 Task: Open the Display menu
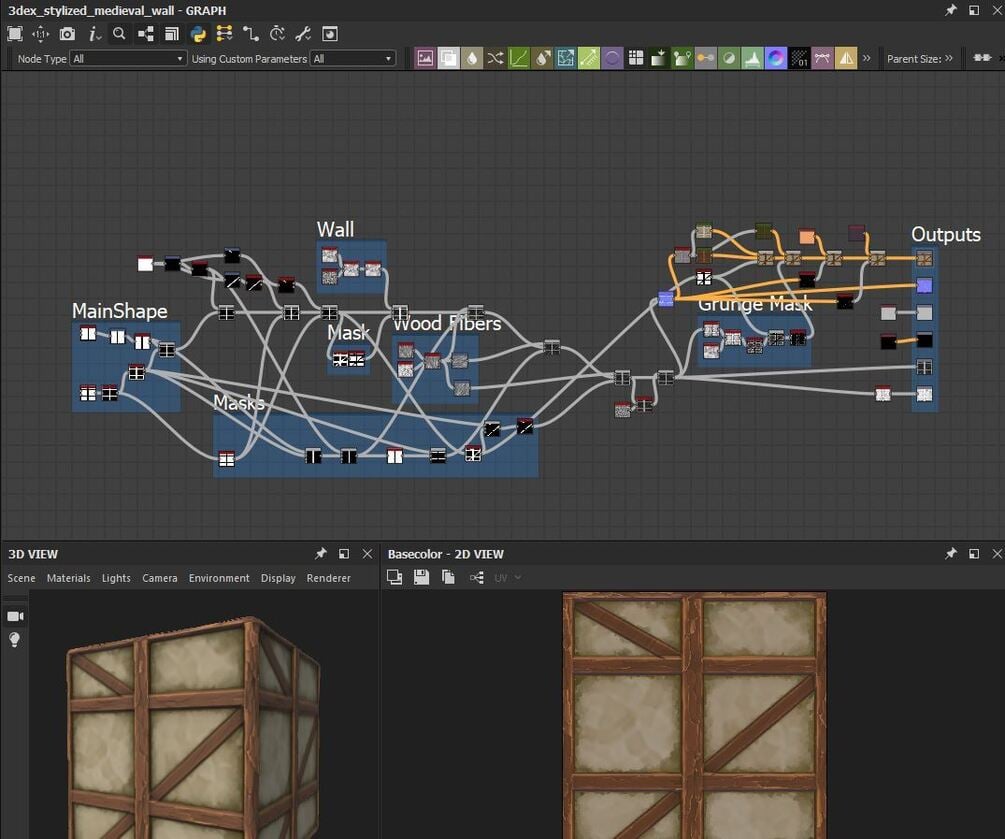278,578
